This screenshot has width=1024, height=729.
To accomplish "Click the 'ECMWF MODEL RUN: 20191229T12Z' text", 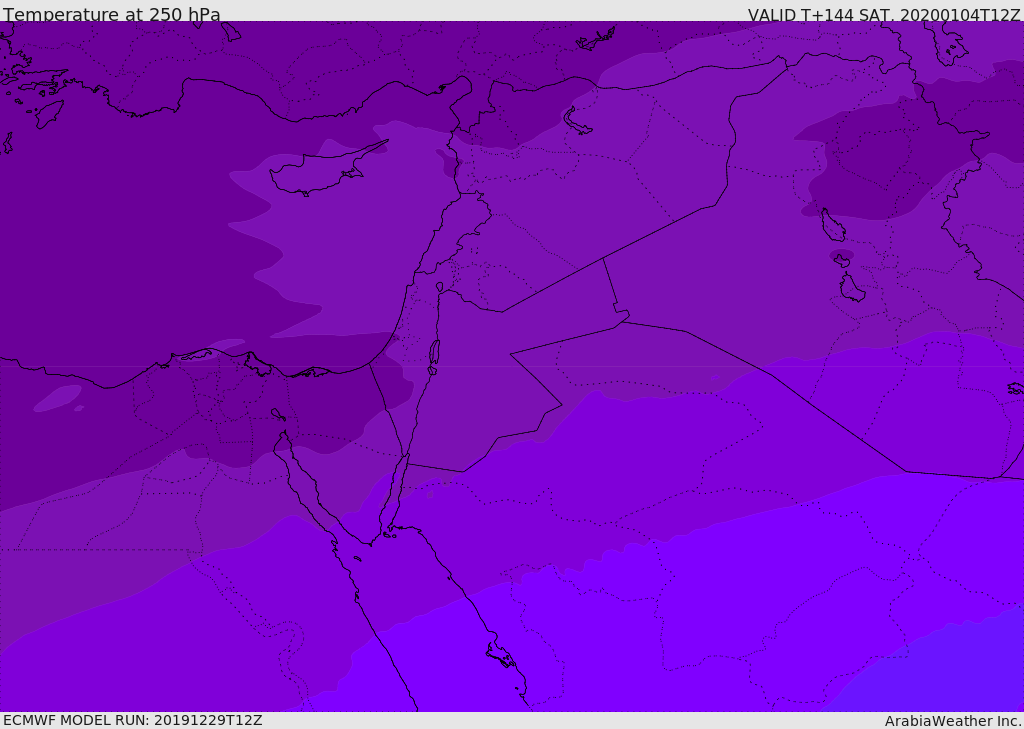I will 133,720.
